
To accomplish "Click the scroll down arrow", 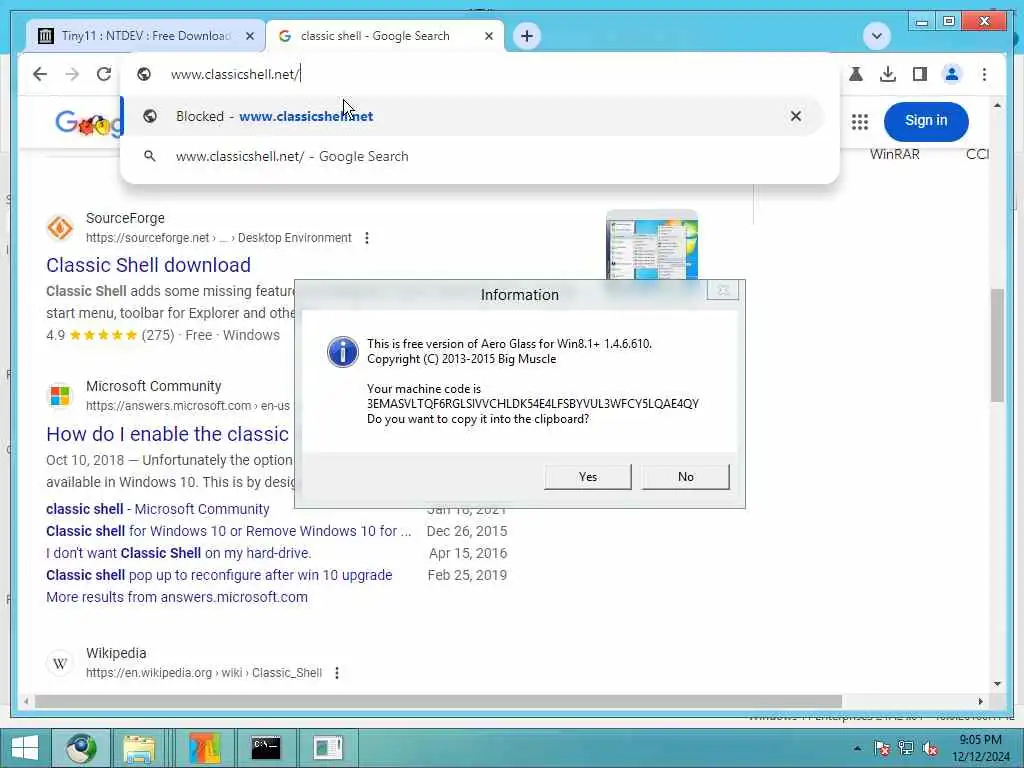I will point(997,684).
